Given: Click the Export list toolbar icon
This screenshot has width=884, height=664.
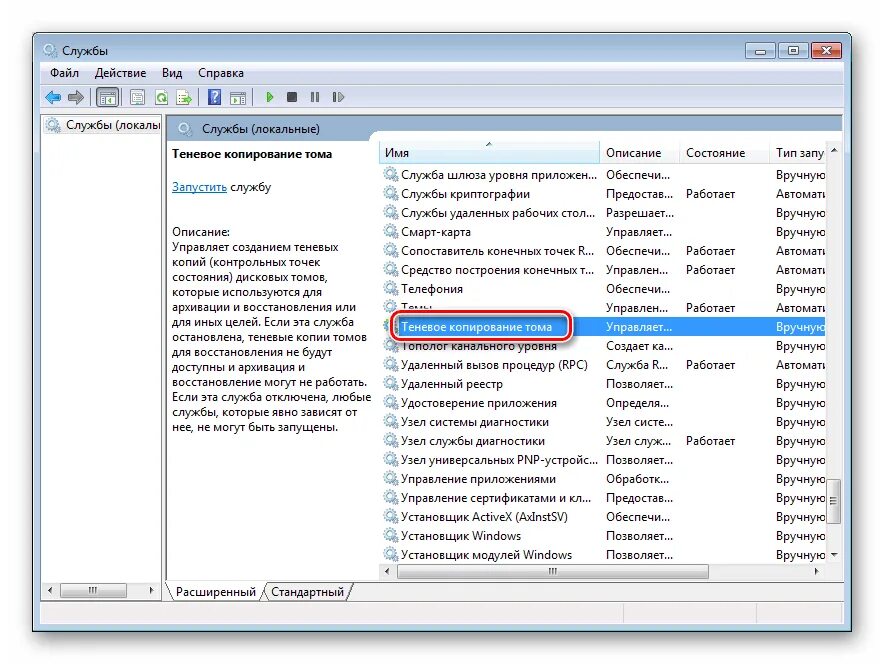Looking at the screenshot, I should (184, 98).
